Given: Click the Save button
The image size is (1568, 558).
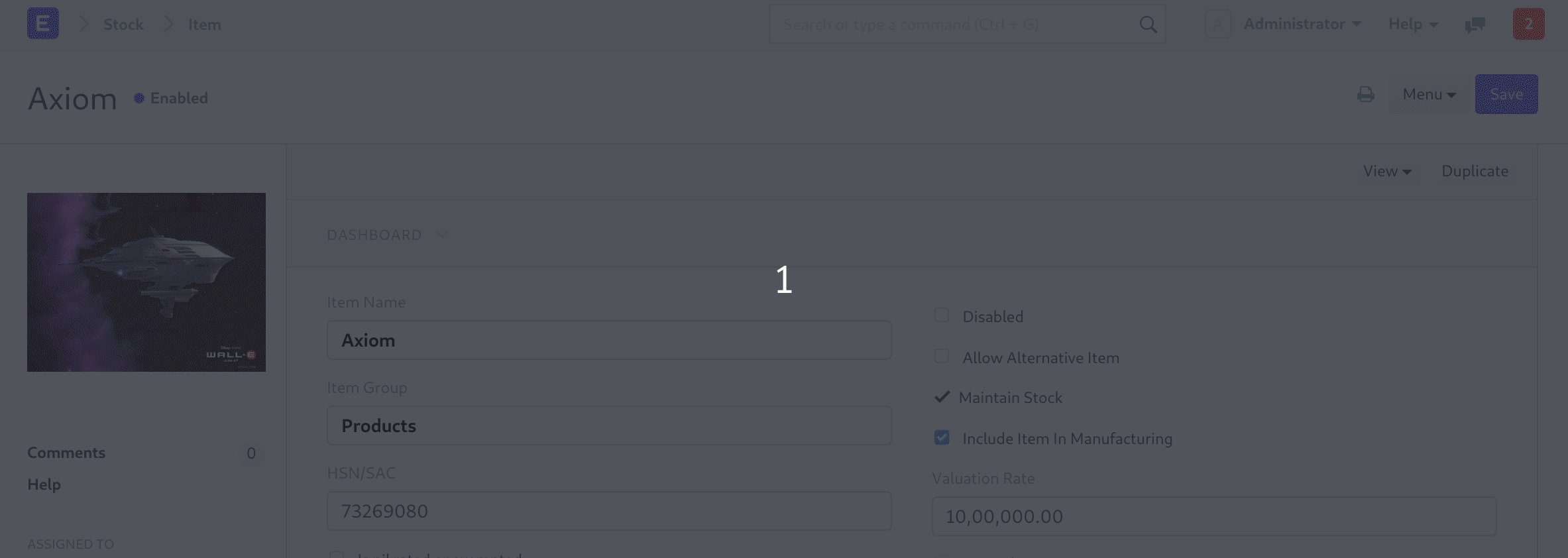Looking at the screenshot, I should point(1506,95).
